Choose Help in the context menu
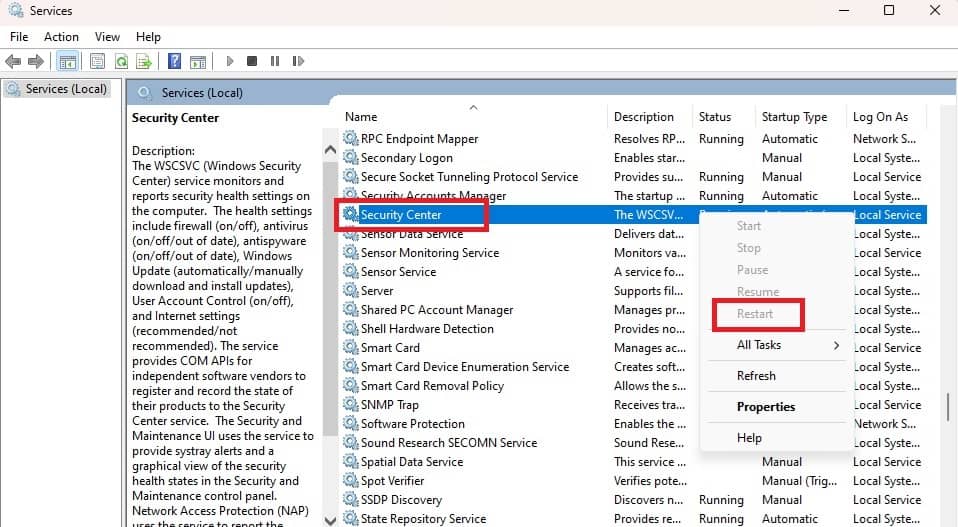Image resolution: width=958 pixels, height=527 pixels. 749,438
